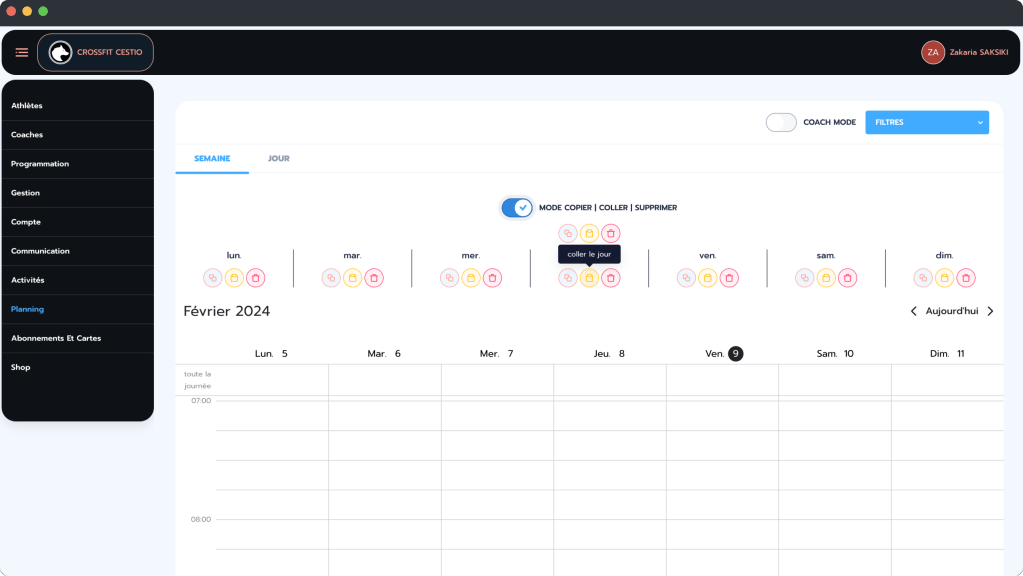Go to previous week with left chevron
1023x576 pixels.
913,311
